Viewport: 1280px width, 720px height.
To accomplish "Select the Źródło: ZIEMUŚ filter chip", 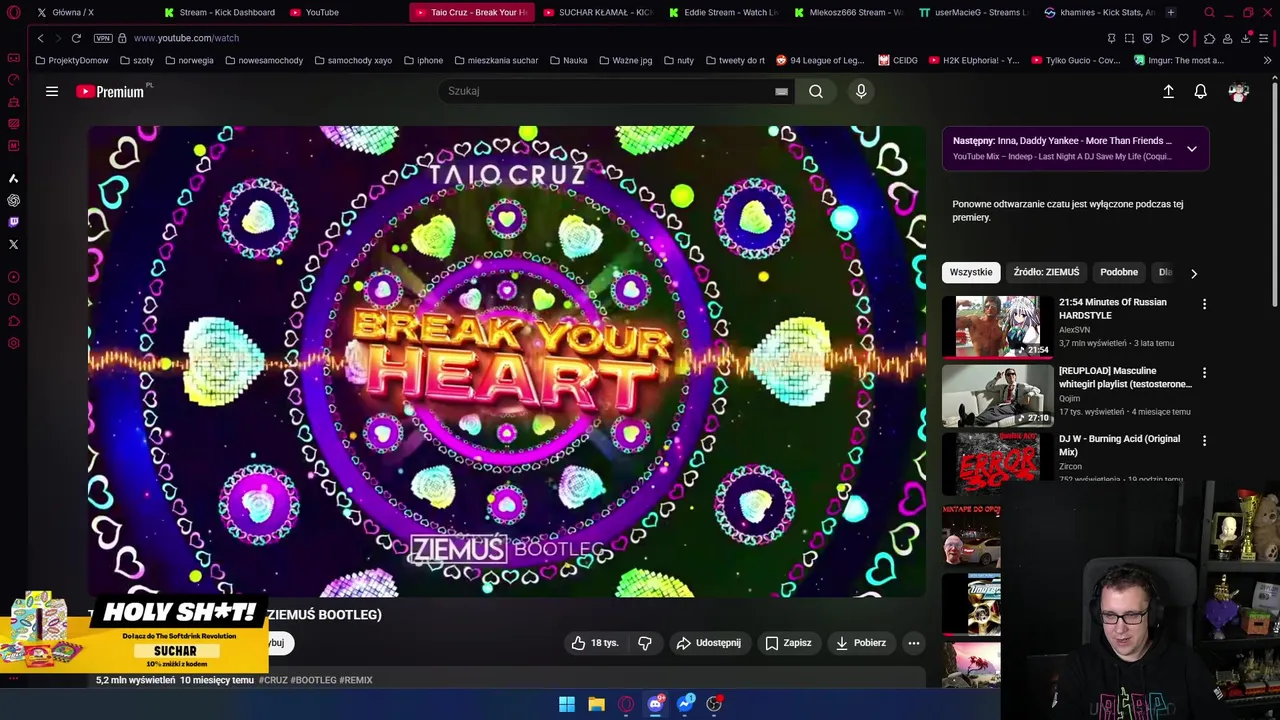I will coord(1046,272).
